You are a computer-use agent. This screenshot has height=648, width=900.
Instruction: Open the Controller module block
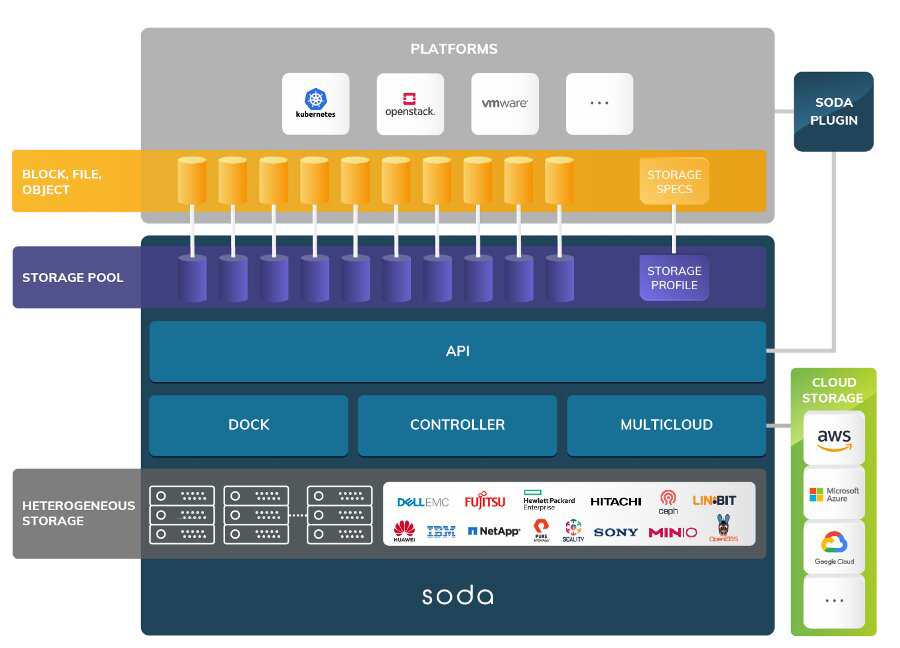point(457,425)
